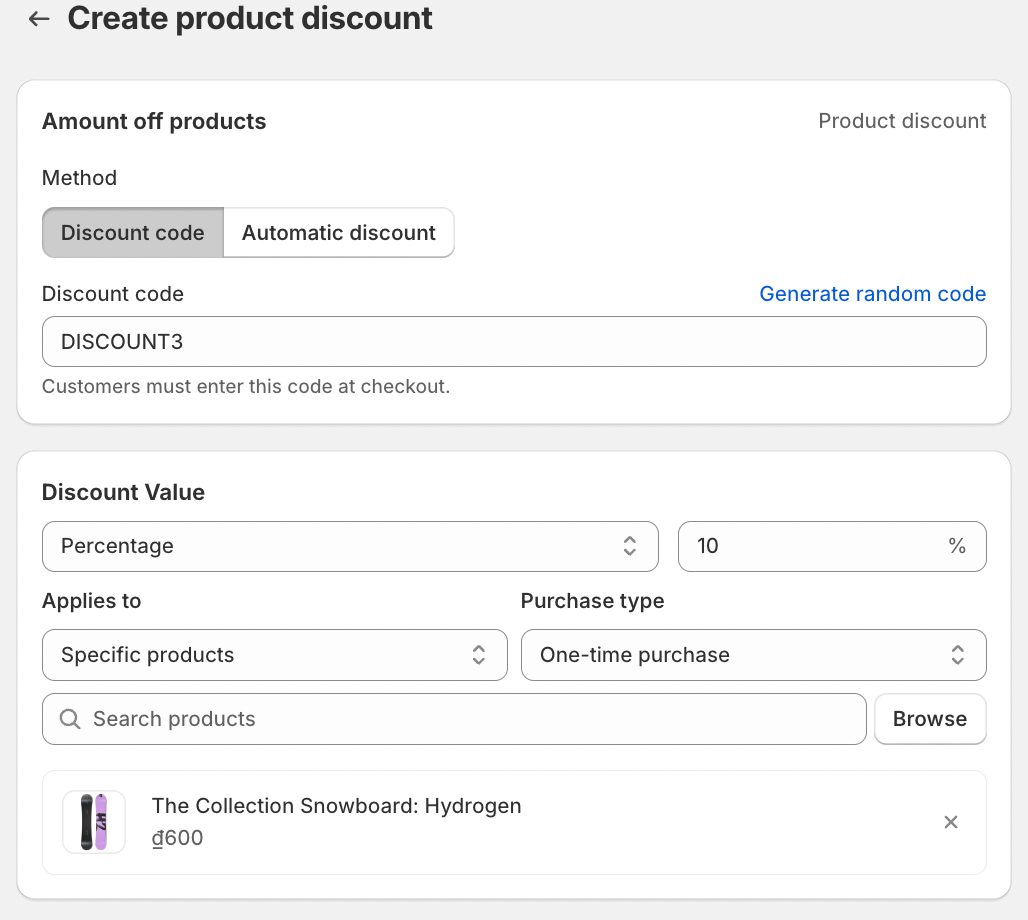Click the chevron on the Percentage value selector
Image resolution: width=1028 pixels, height=920 pixels.
tap(630, 546)
